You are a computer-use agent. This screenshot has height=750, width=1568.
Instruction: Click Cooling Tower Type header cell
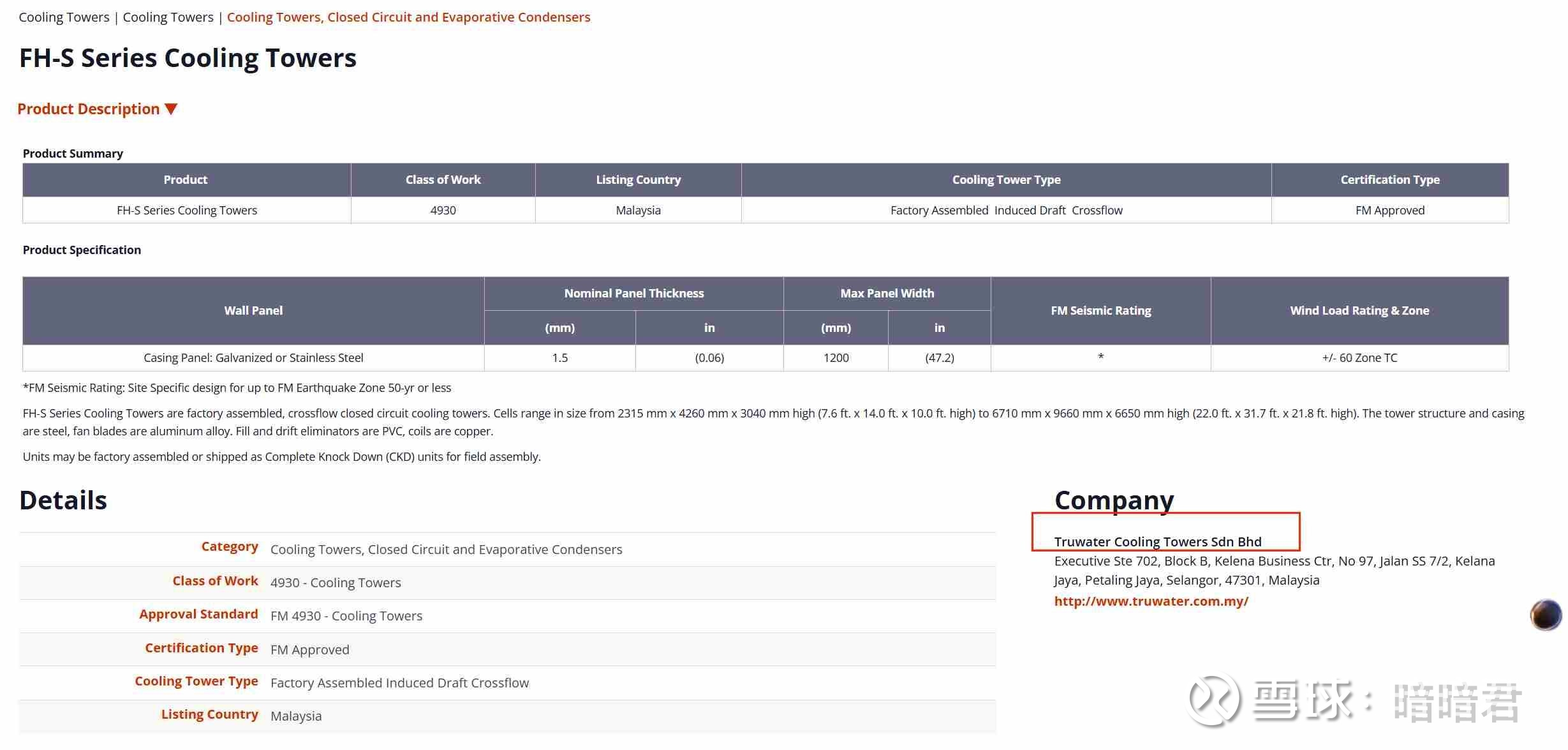click(1006, 179)
